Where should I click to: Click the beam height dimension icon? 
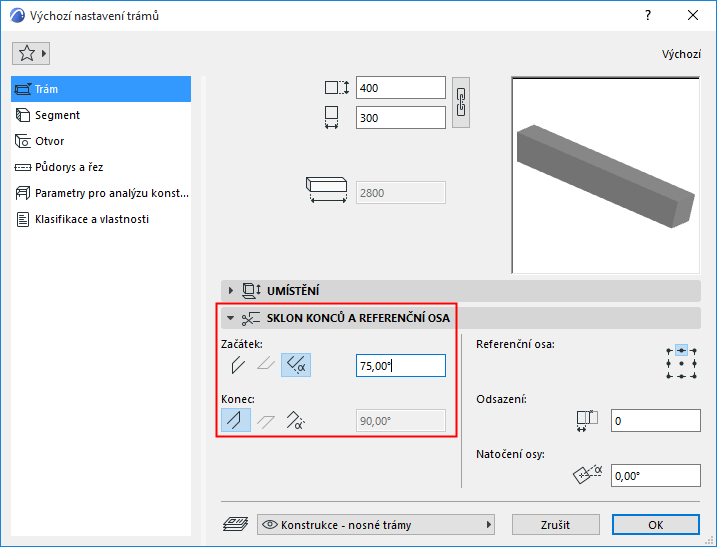click(337, 87)
